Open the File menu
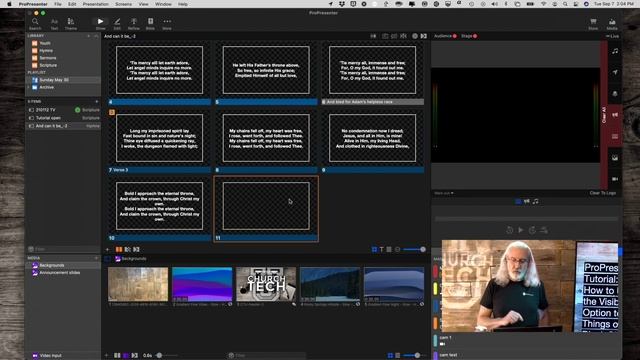This screenshot has height=360, width=640. click(x=58, y=4)
